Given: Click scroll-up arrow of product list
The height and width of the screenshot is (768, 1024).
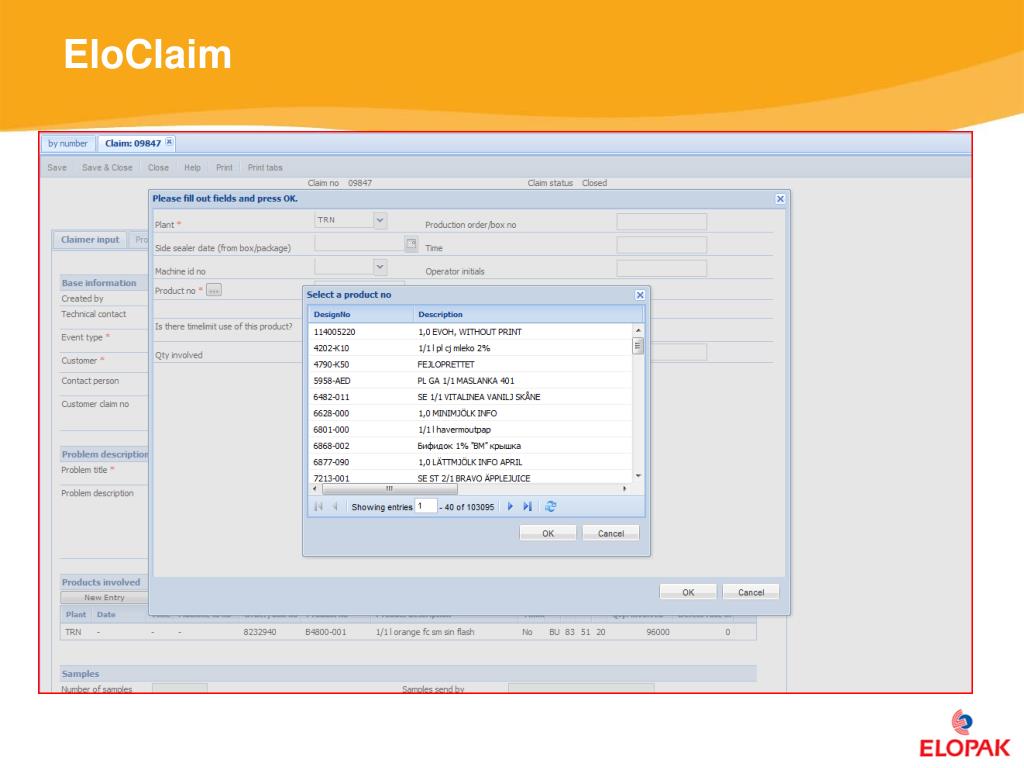Looking at the screenshot, I should [x=638, y=330].
